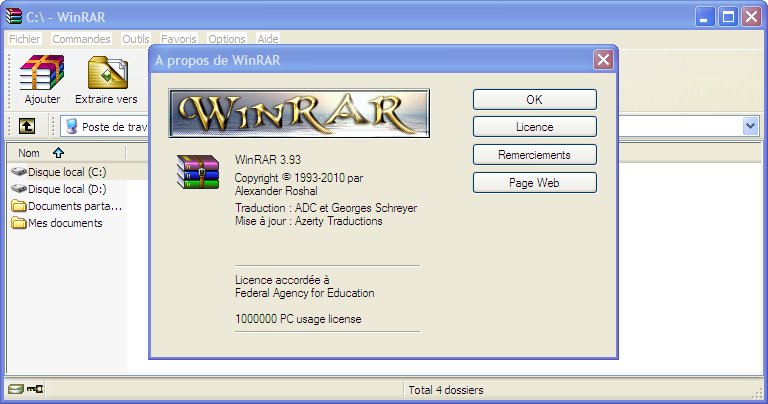Open the Remerciements button
Screen dimensions: 768x404
pos(535,155)
